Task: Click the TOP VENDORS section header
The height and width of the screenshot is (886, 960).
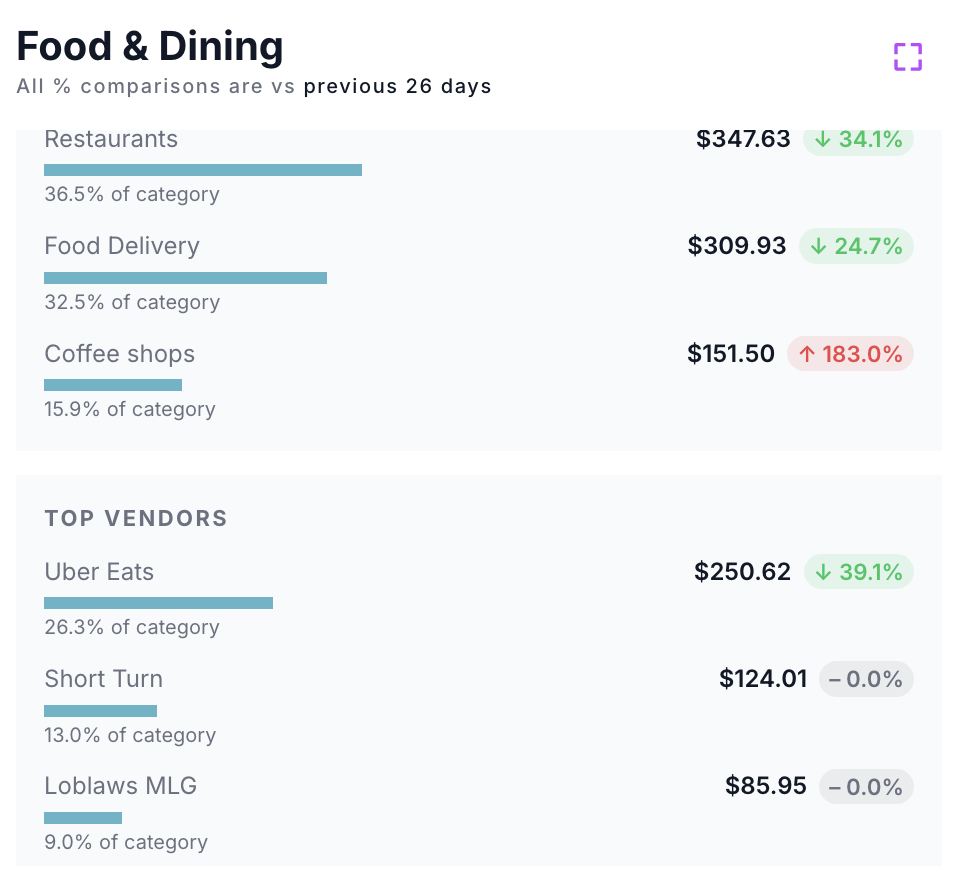Action: click(x=136, y=518)
